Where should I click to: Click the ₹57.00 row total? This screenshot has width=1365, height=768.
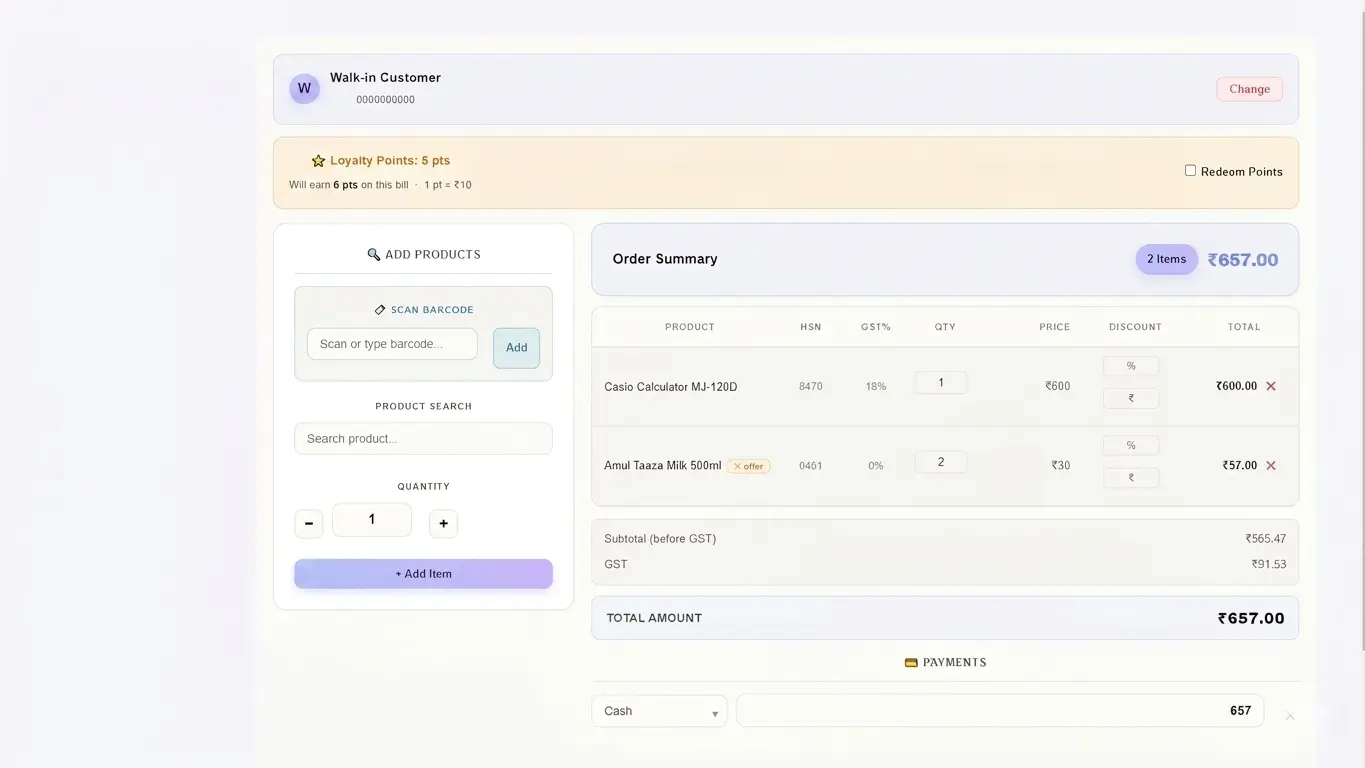[1239, 466]
